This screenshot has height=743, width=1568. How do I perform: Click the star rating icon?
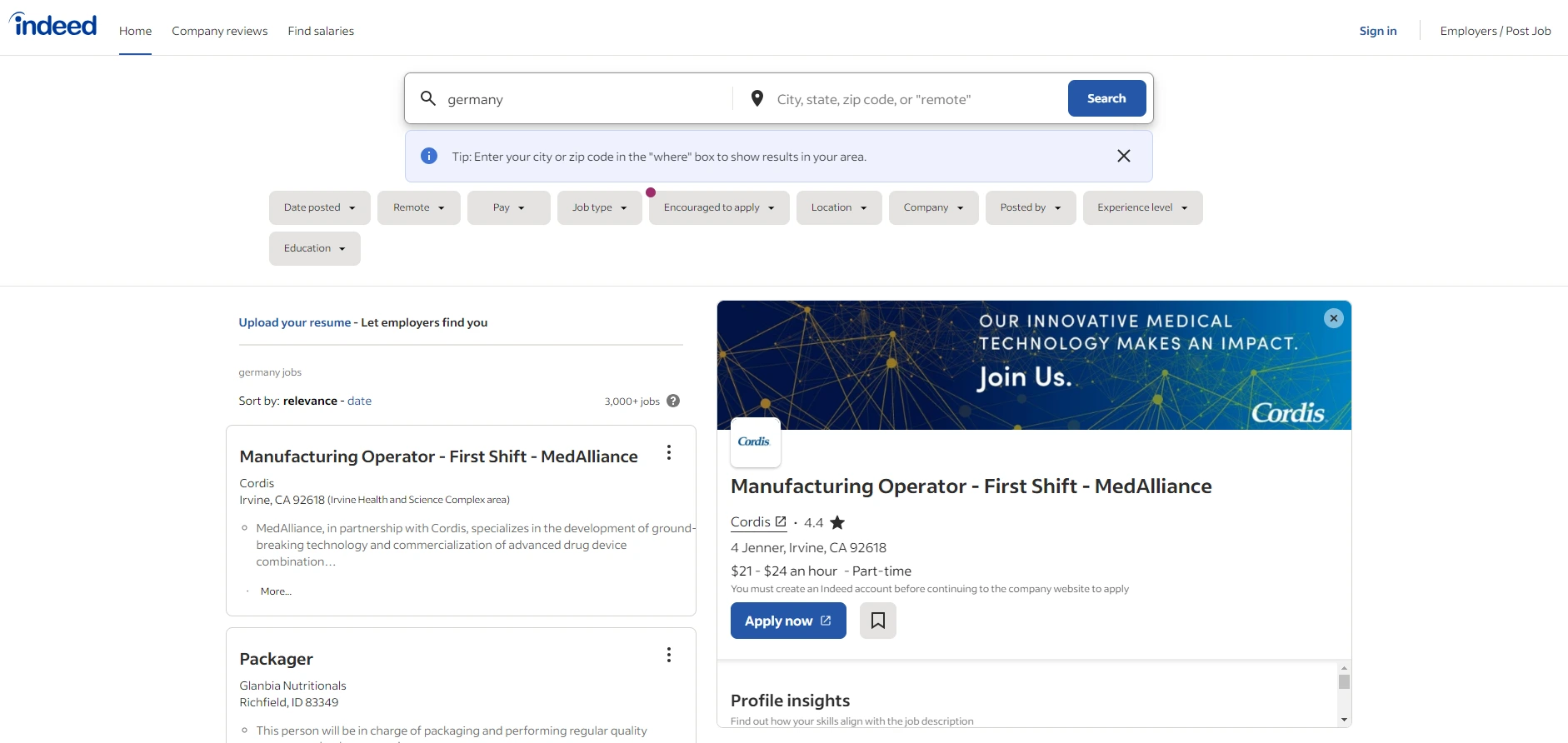click(x=837, y=522)
